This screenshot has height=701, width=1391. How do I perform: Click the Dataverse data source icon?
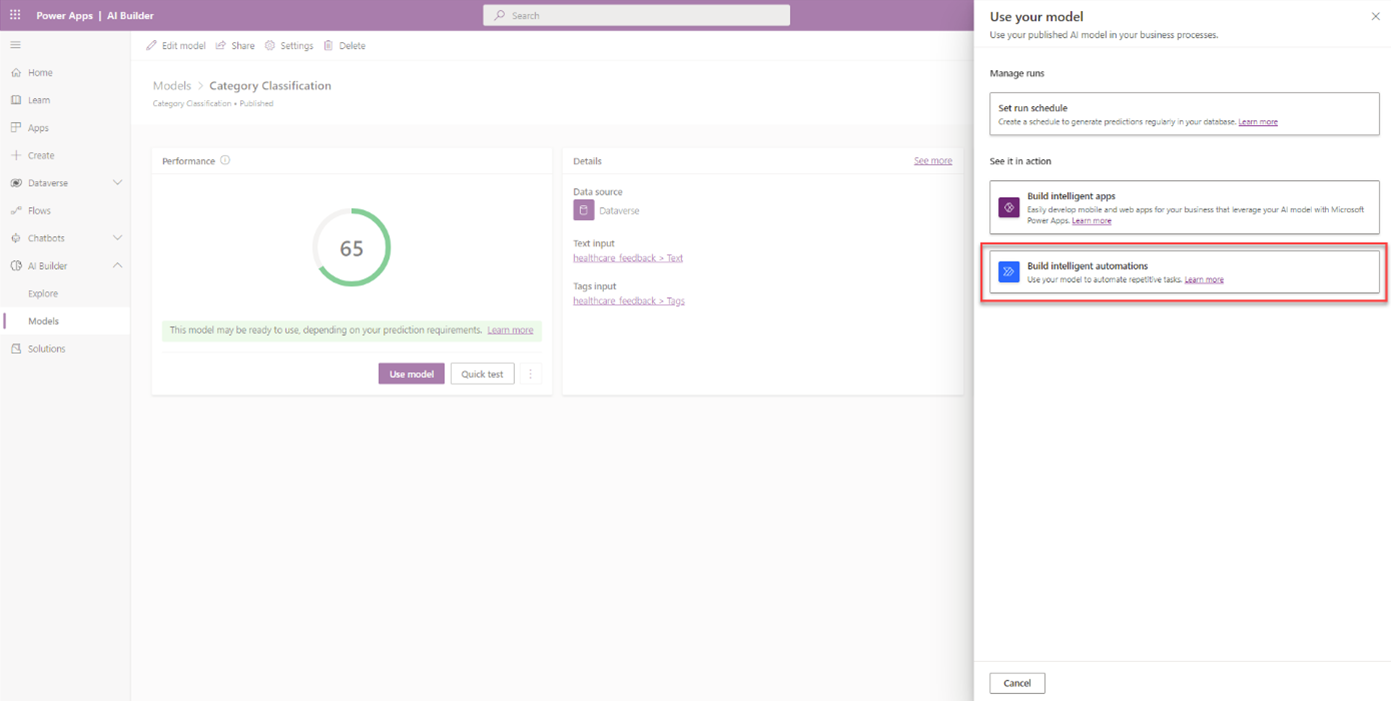tap(584, 210)
